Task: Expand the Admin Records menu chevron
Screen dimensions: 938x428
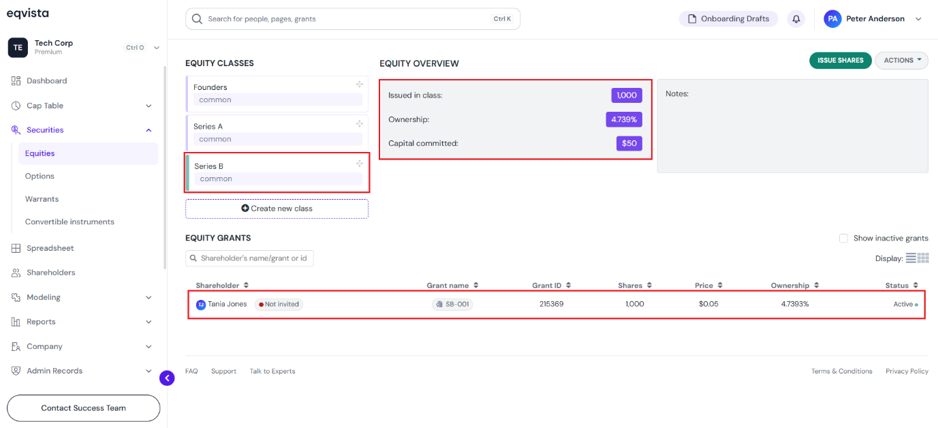Action: 149,371
